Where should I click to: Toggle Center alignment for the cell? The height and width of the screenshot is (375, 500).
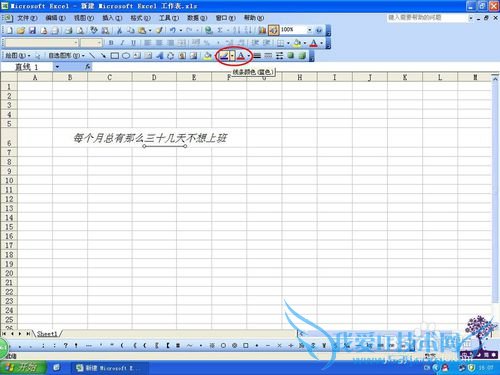point(159,43)
